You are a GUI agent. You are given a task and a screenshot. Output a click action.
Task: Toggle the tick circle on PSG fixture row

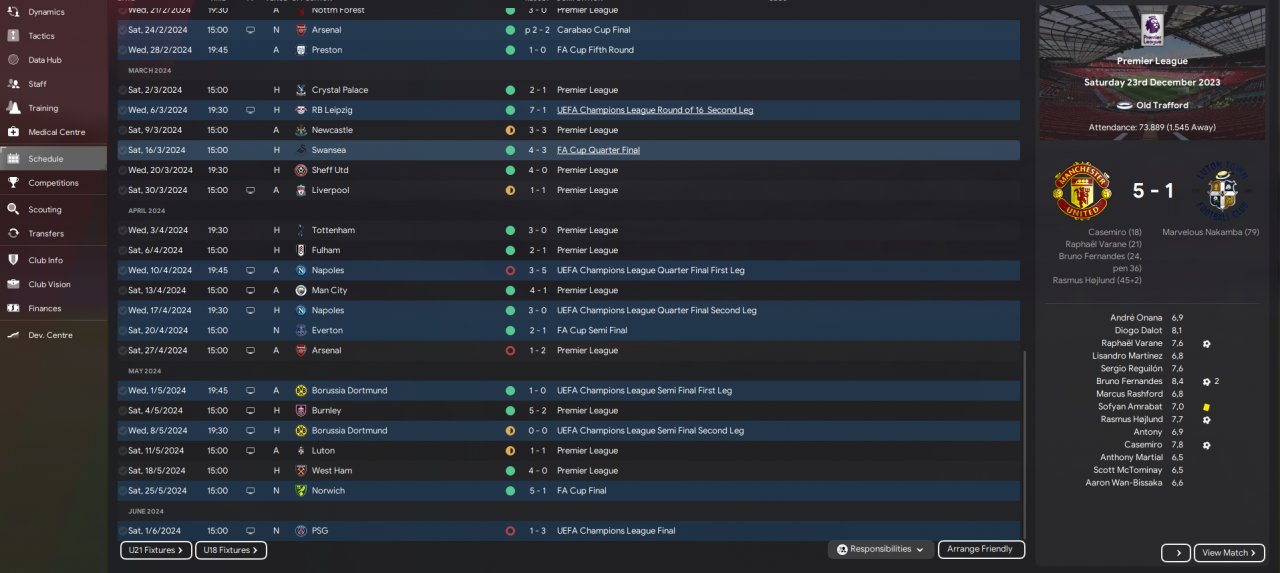(123, 531)
